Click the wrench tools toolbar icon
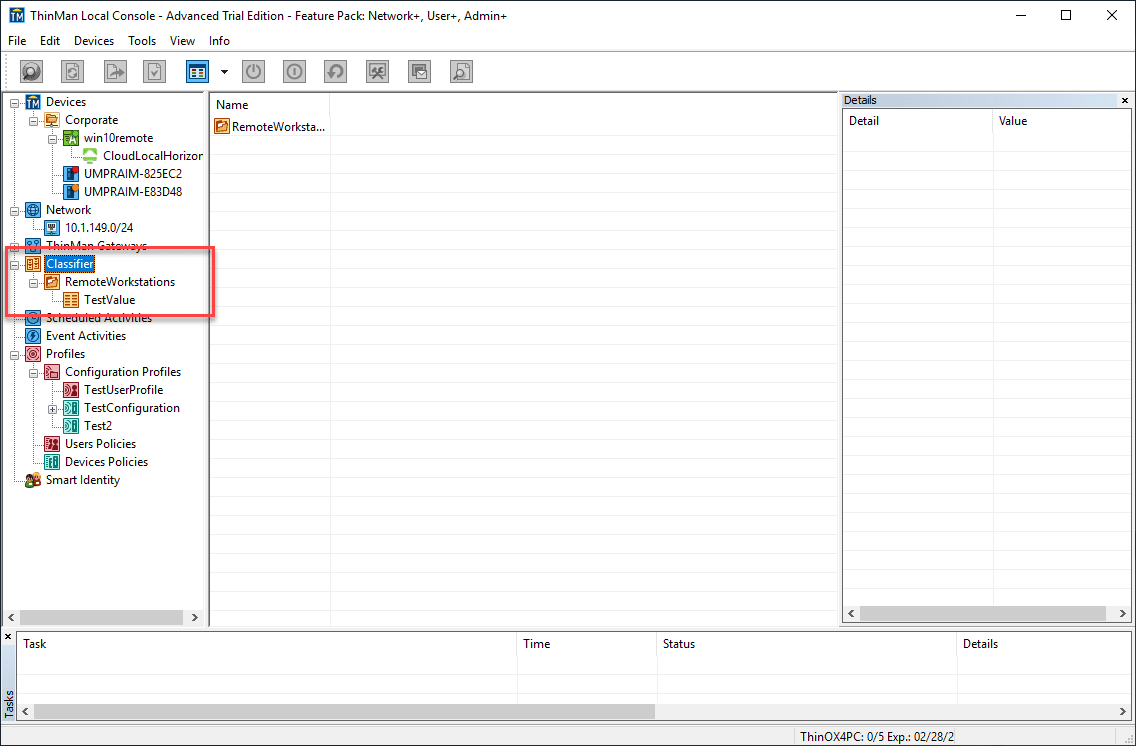 coord(377,72)
